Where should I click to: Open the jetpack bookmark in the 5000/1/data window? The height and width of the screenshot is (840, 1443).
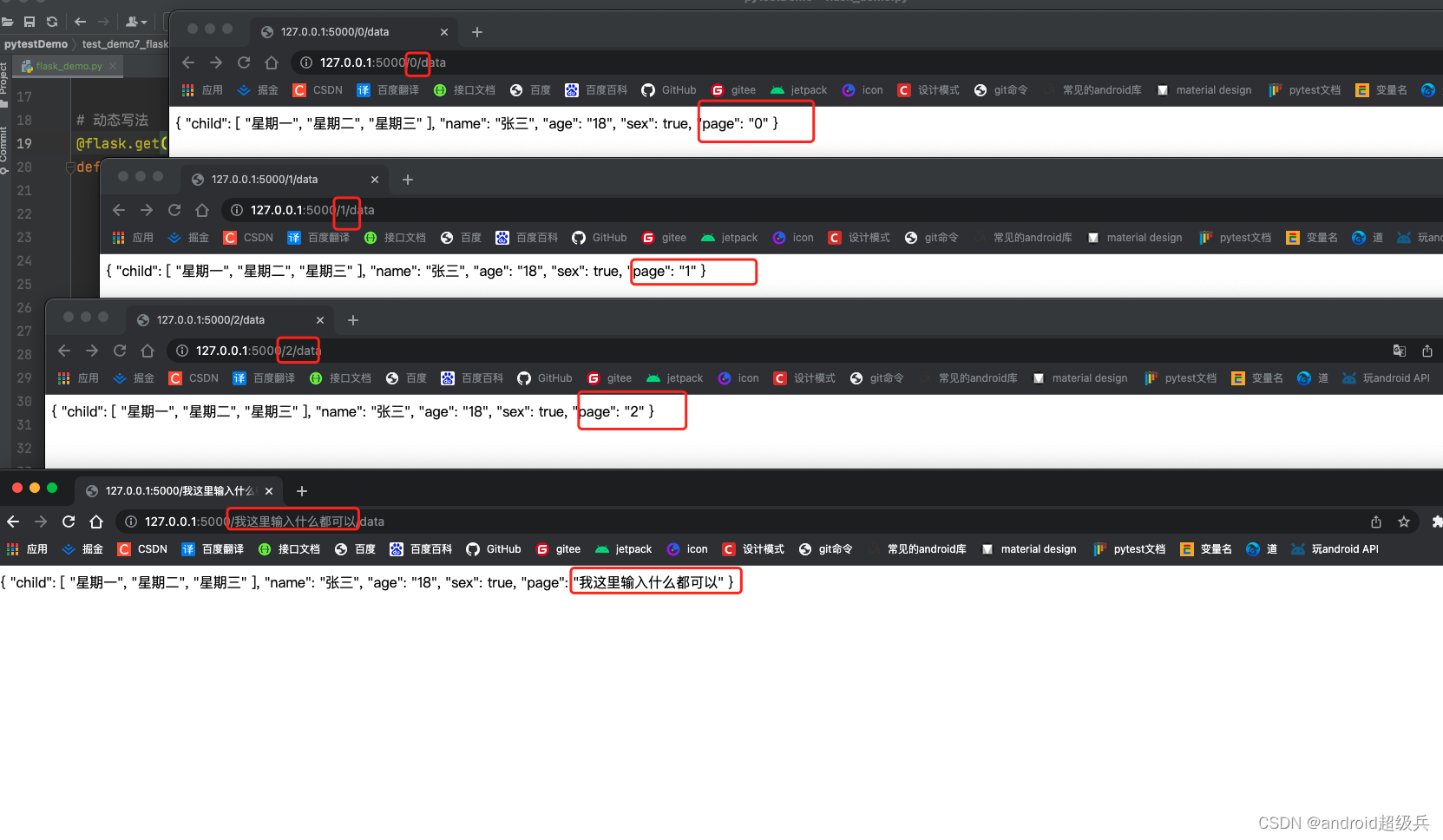coord(729,238)
